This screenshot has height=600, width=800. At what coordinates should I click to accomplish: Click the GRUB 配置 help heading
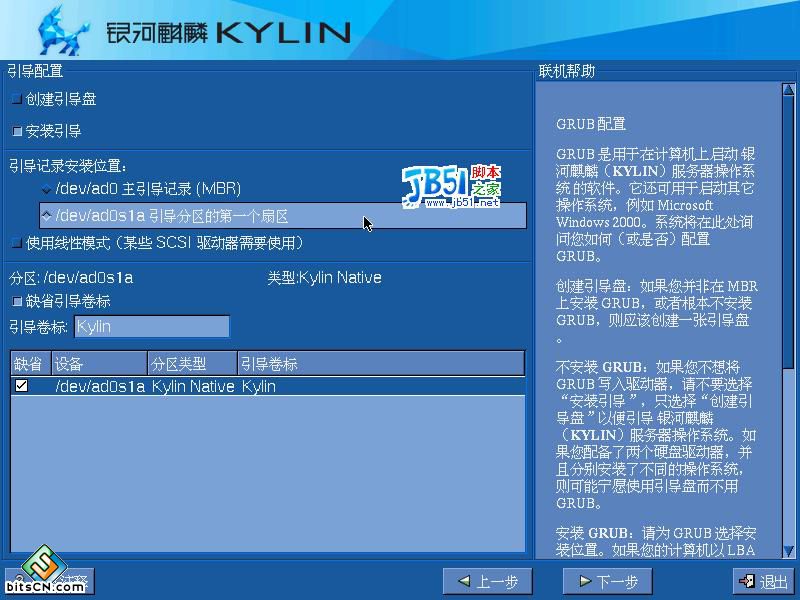pos(591,124)
